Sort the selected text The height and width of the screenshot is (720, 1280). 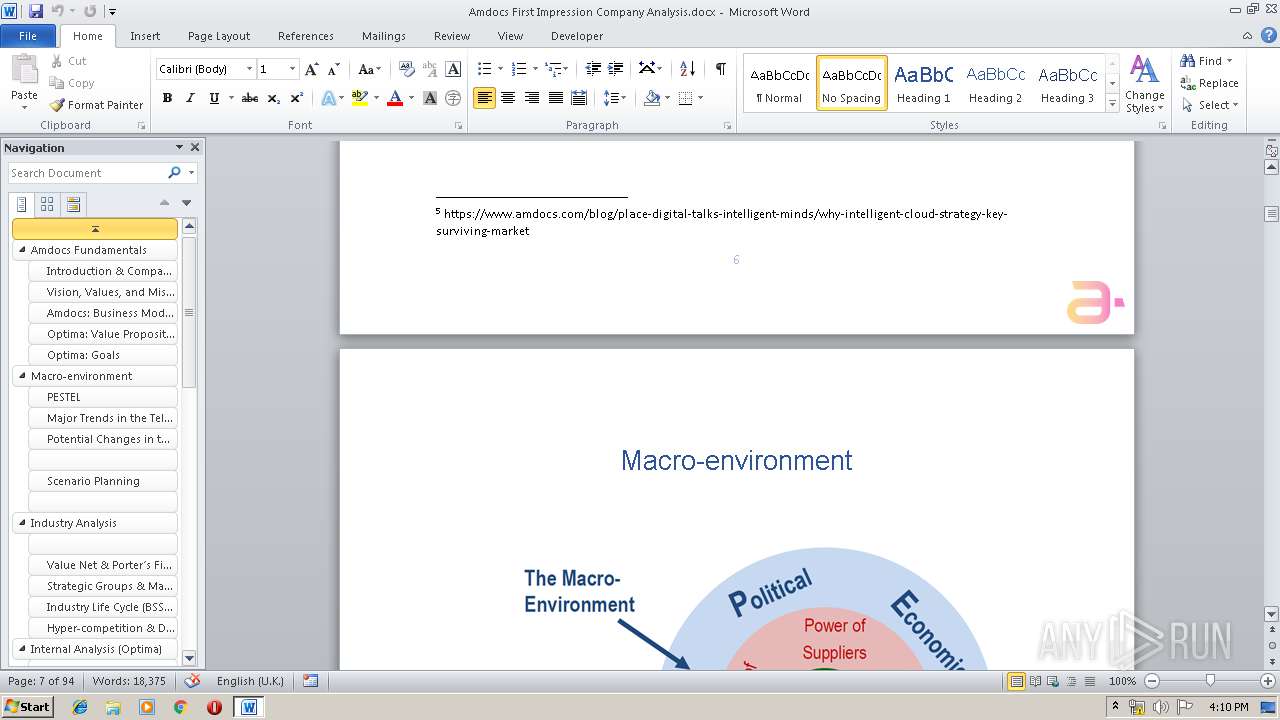[x=687, y=69]
